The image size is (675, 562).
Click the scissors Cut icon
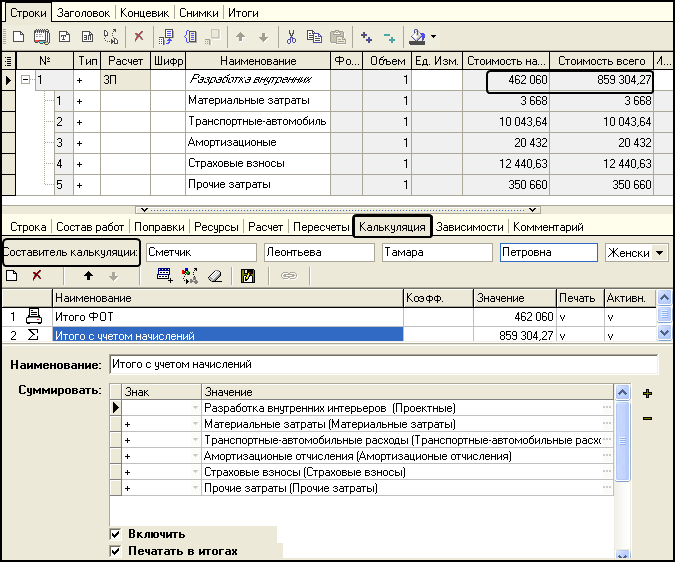291,37
